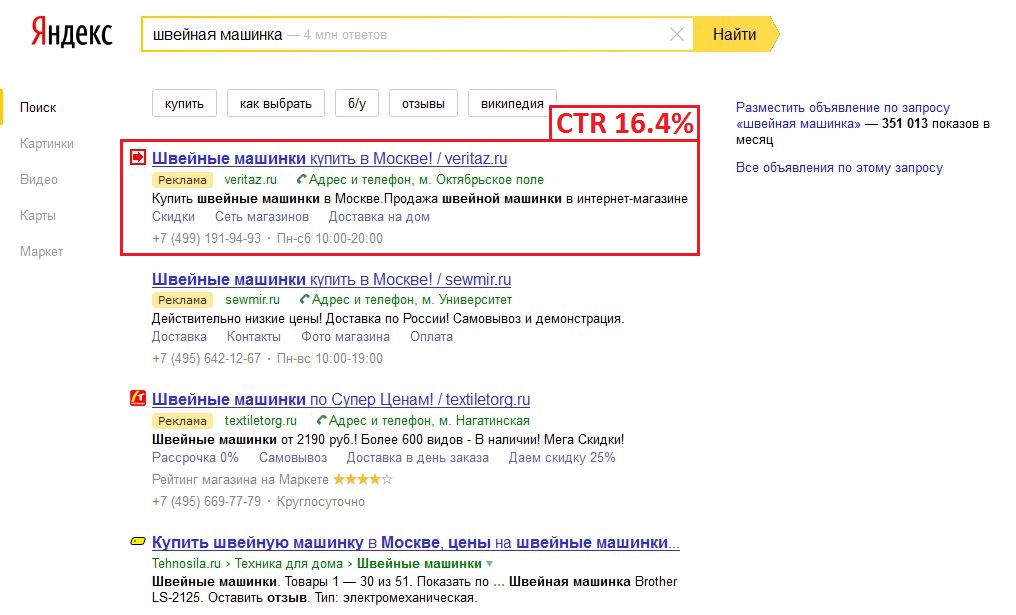Switch to Видео search section
This screenshot has width=1016, height=615.
[x=38, y=179]
